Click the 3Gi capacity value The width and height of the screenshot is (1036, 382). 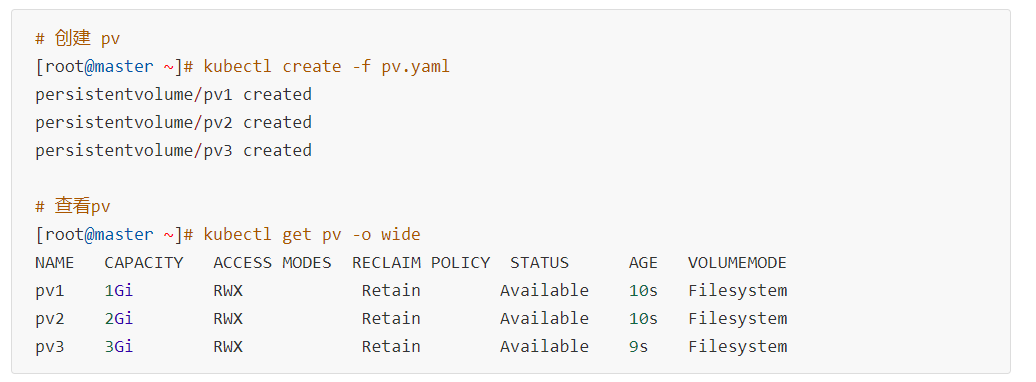coord(119,346)
